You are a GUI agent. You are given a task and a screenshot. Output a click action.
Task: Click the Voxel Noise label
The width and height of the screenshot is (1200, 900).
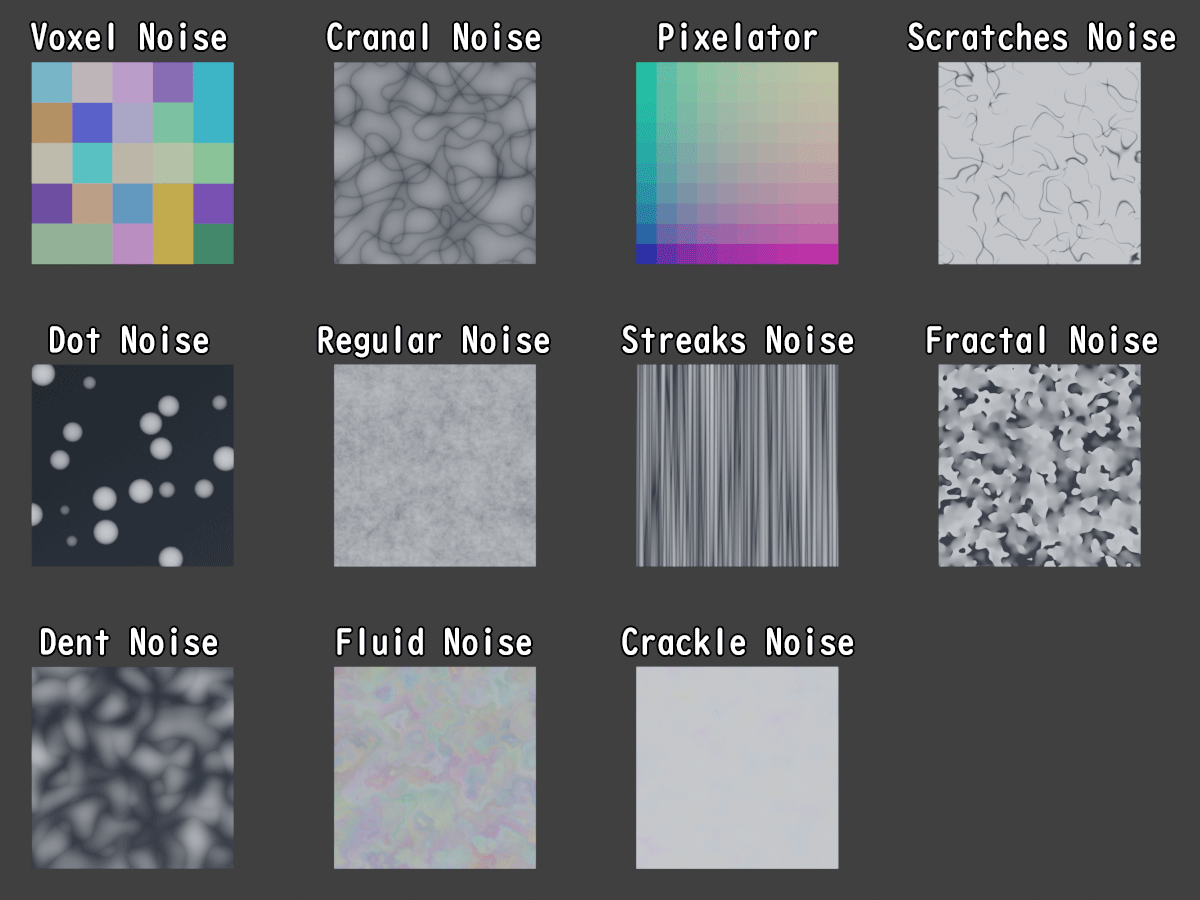coord(130,37)
